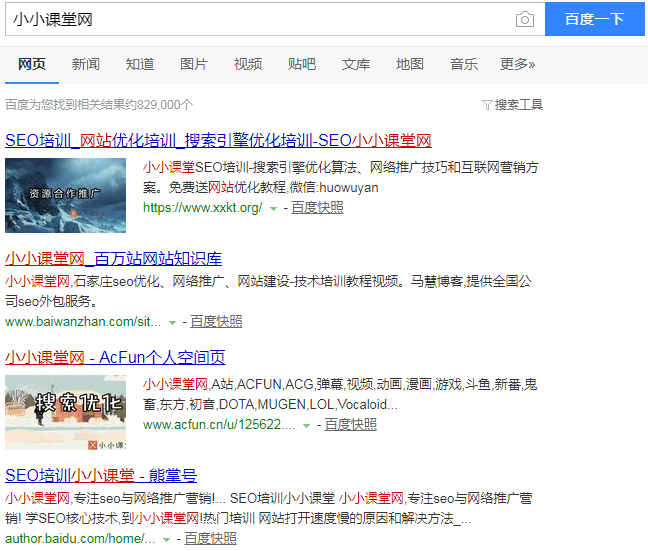Visit the www.baiwanzhan.com/sit... link
Viewport: 648px width, 551px height.
(83, 322)
